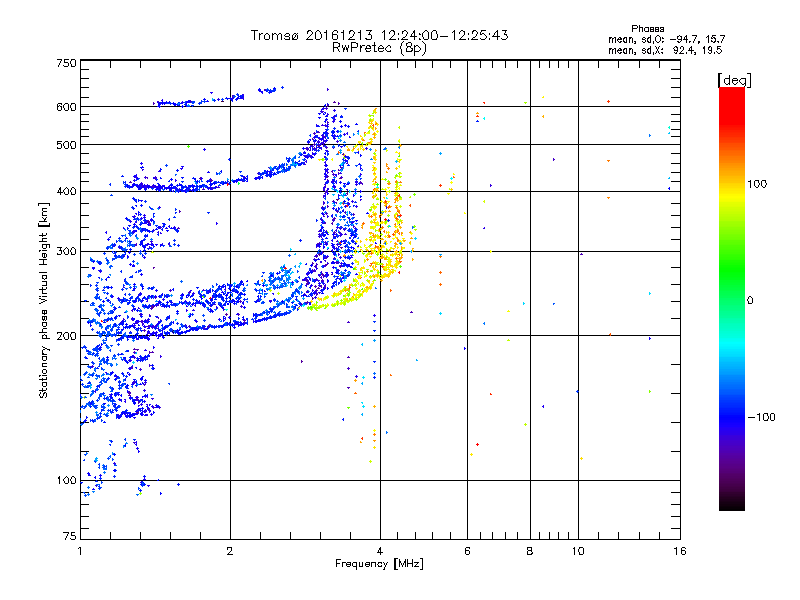
Task: Click the colorbar '100' tick label
Action: (757, 184)
